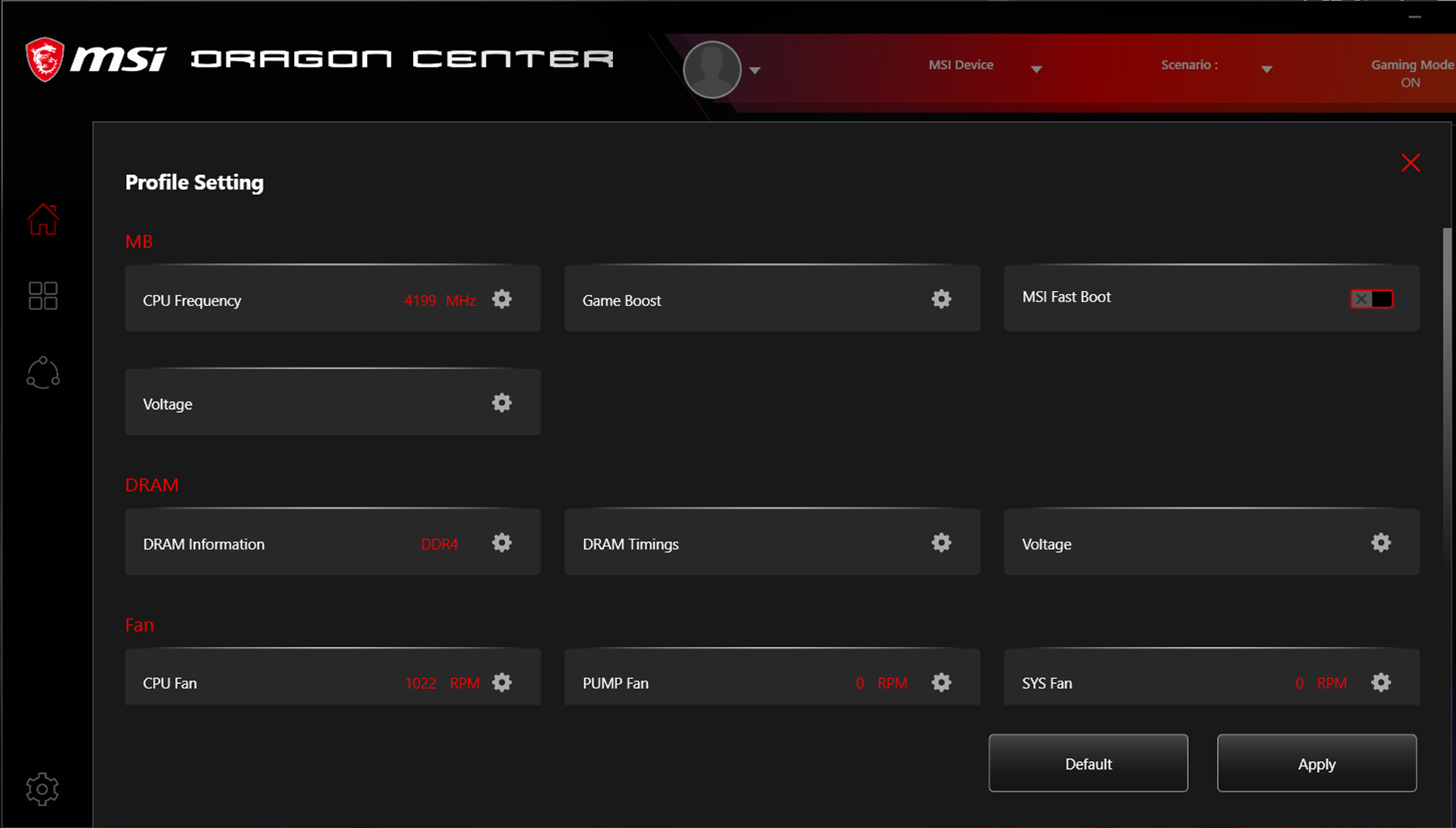Screen dimensions: 1456x828
Task: Click the Game Boost label
Action: point(622,301)
